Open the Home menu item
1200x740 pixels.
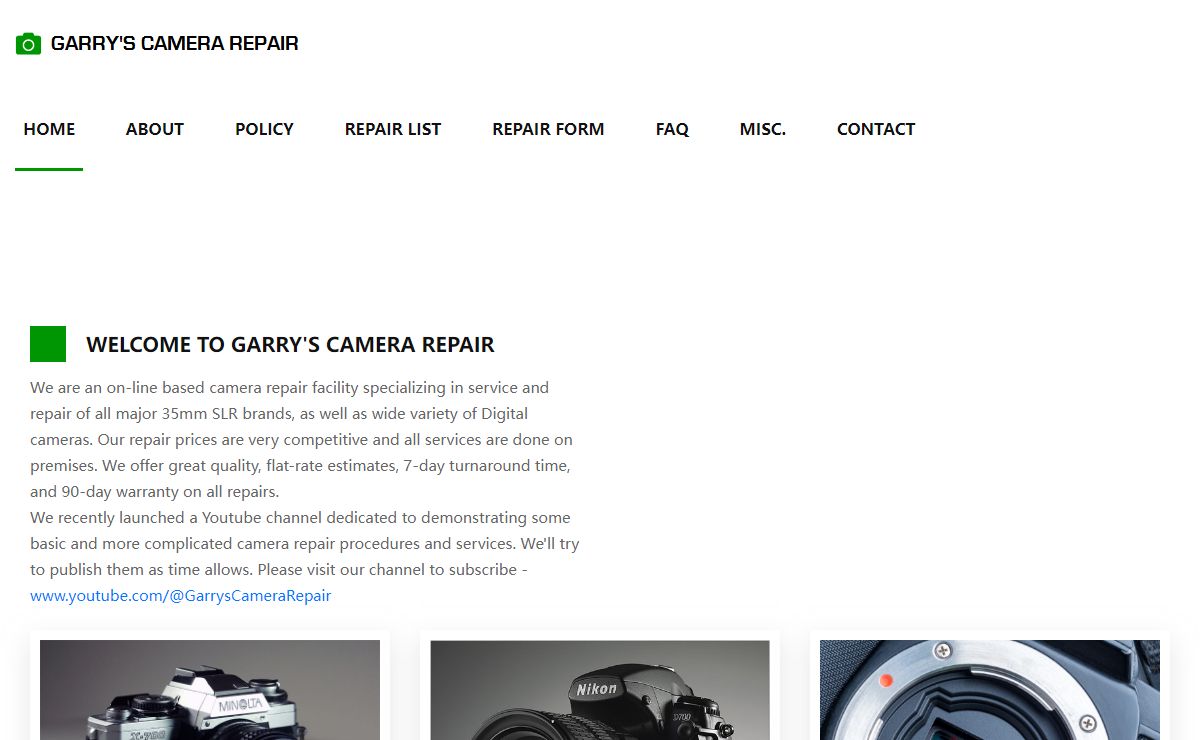(x=49, y=129)
